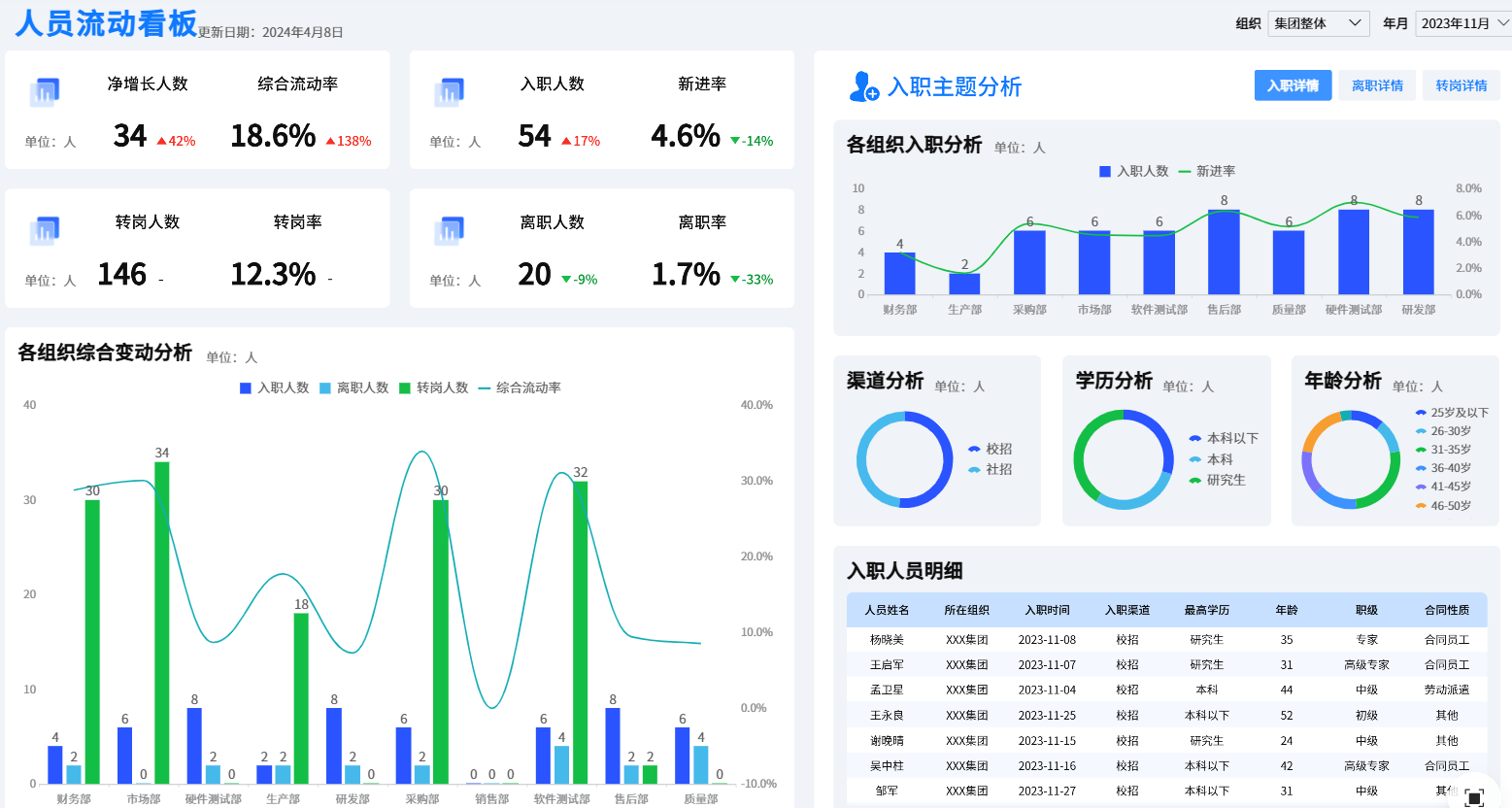1512x808 pixels.
Task: Click 劳动派遣 contract cell
Action: coord(1447,690)
